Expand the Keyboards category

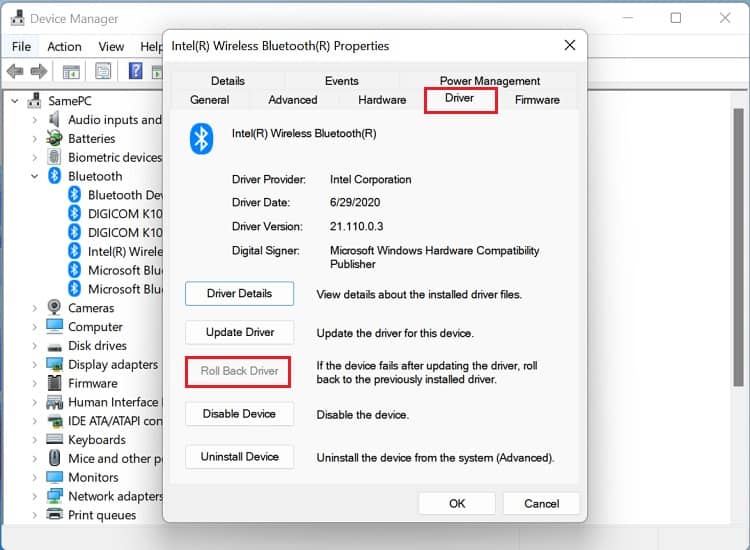(34, 440)
